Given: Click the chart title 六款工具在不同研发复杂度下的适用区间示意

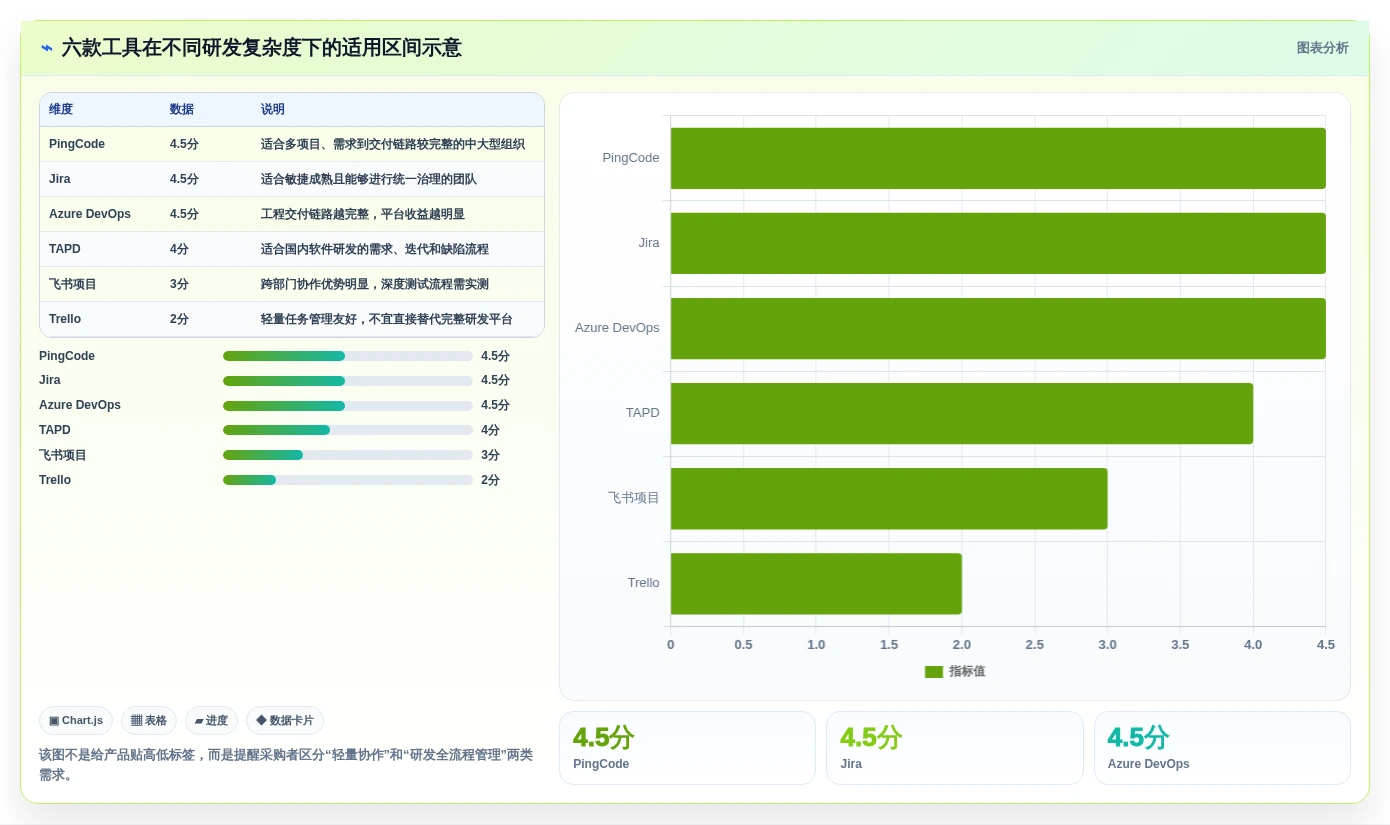Looking at the screenshot, I should coord(262,48).
